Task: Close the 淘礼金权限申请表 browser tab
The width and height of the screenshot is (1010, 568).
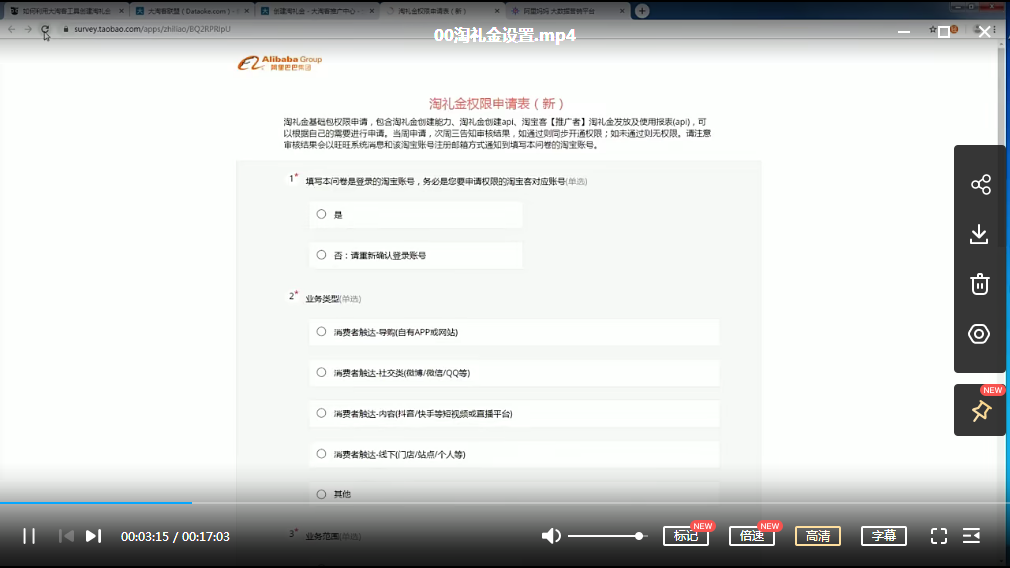Action: 497,11
